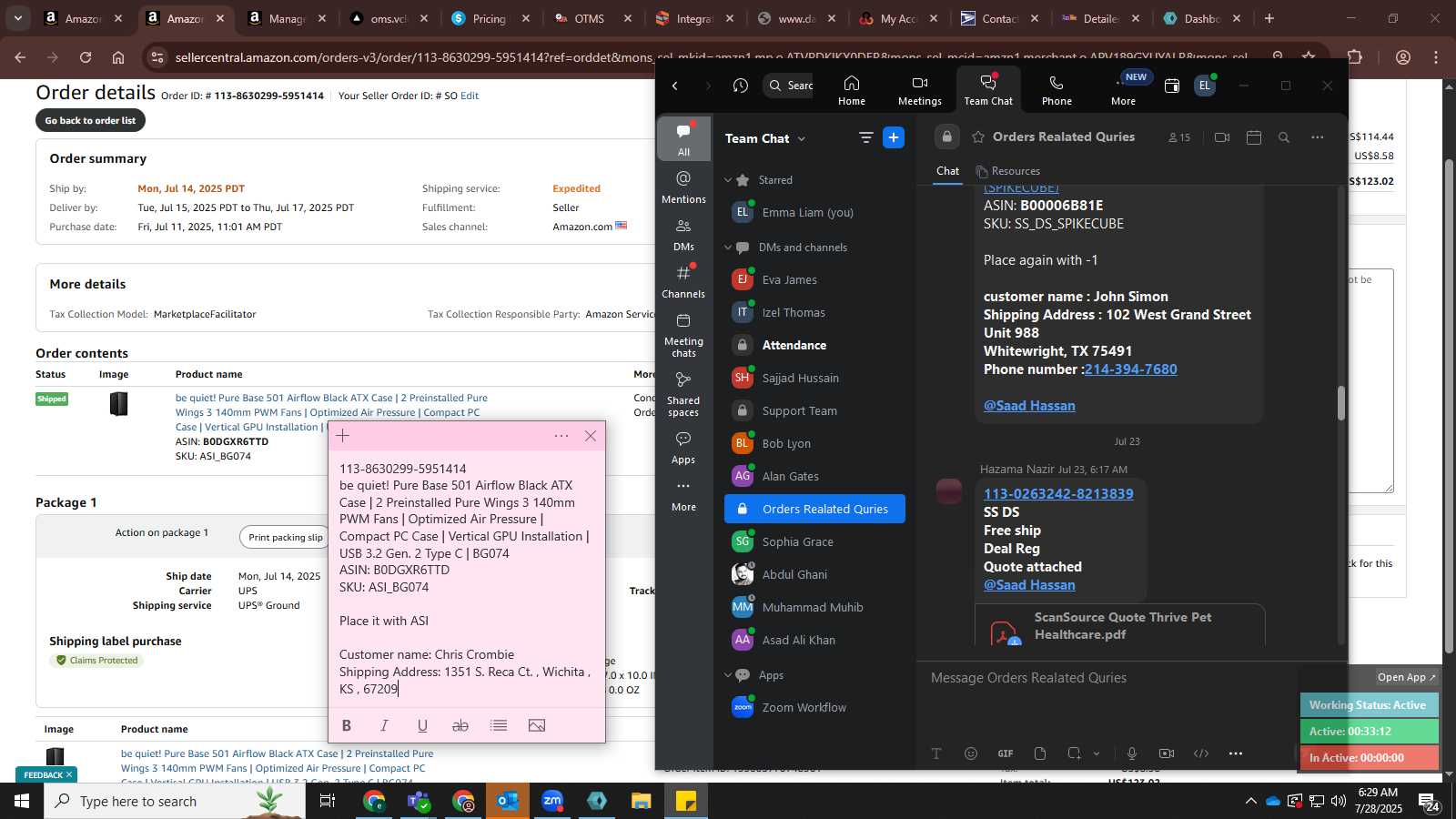Open Shared spaces in Zoom sidebar
This screenshot has height=819, width=1456.
click(683, 393)
